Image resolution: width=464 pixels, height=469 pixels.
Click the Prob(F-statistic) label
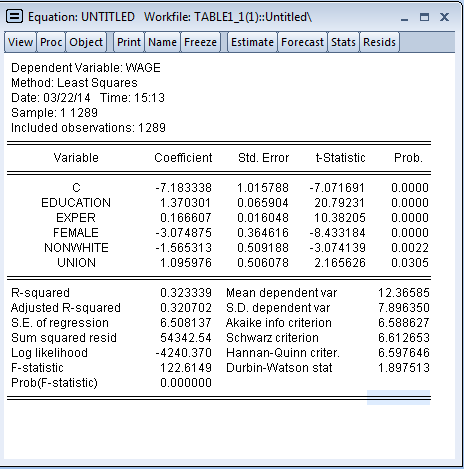(54, 383)
